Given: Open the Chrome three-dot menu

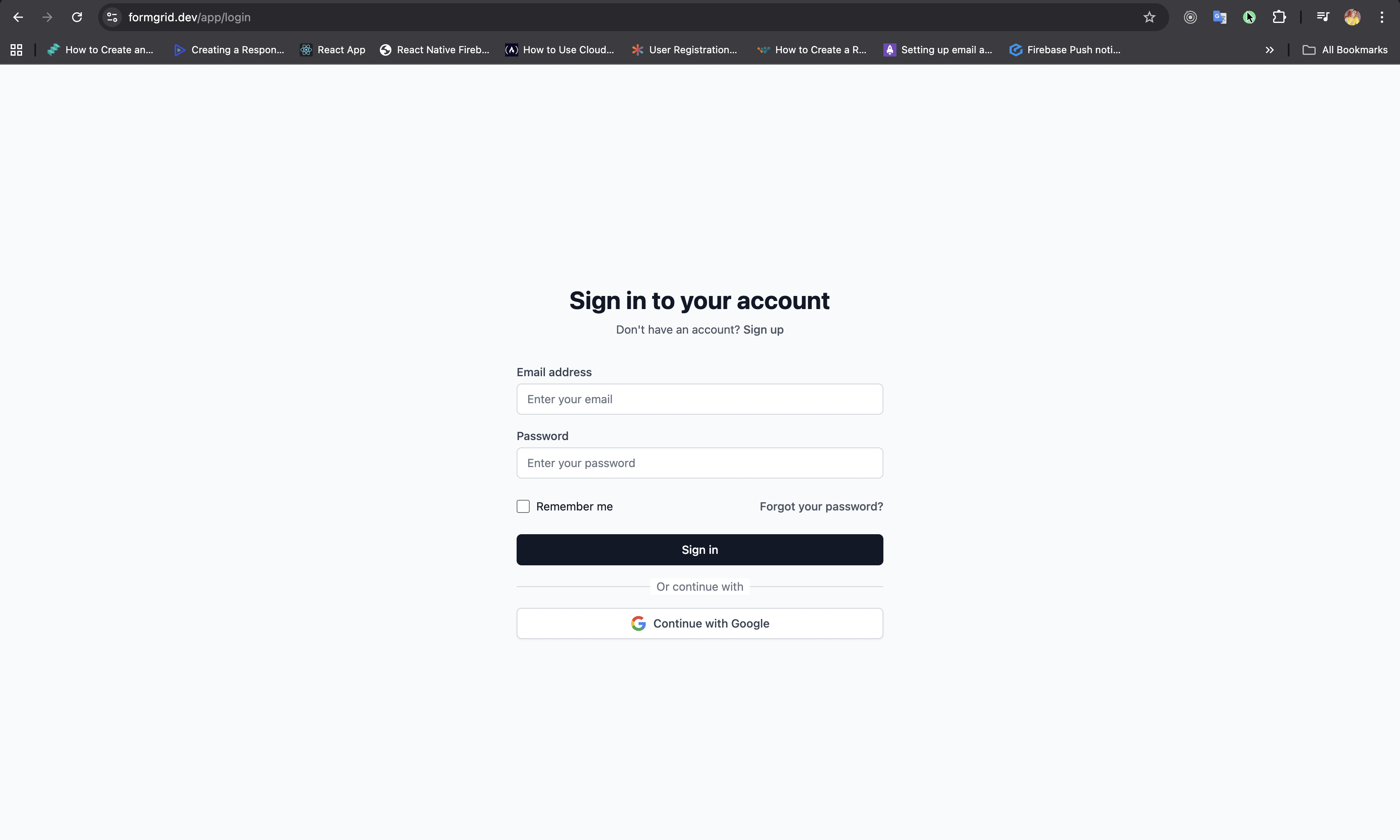Looking at the screenshot, I should (1381, 18).
